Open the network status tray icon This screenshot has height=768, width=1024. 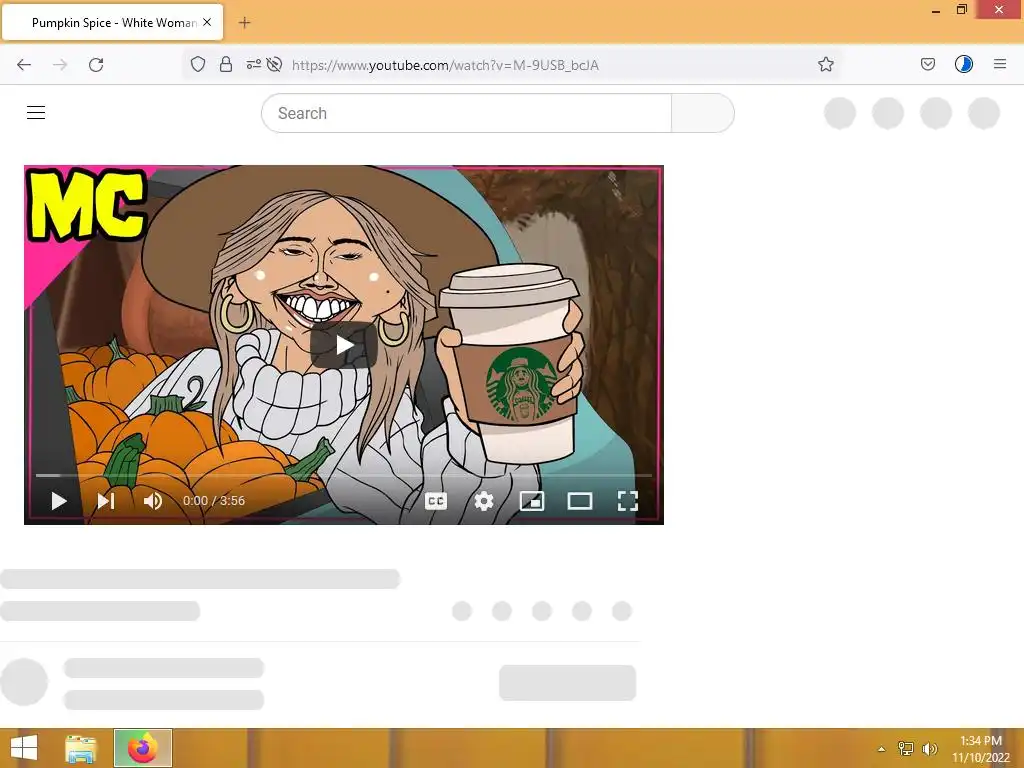(906, 749)
